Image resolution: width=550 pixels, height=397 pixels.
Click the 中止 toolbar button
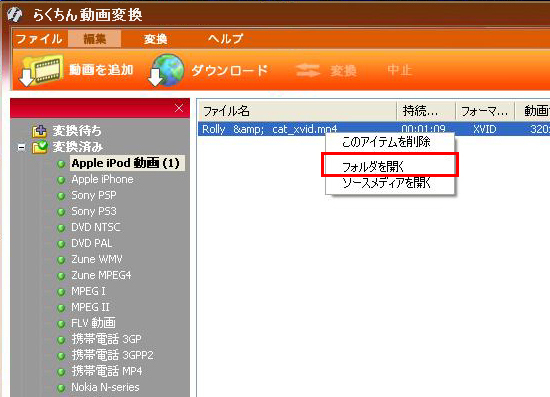tap(400, 70)
